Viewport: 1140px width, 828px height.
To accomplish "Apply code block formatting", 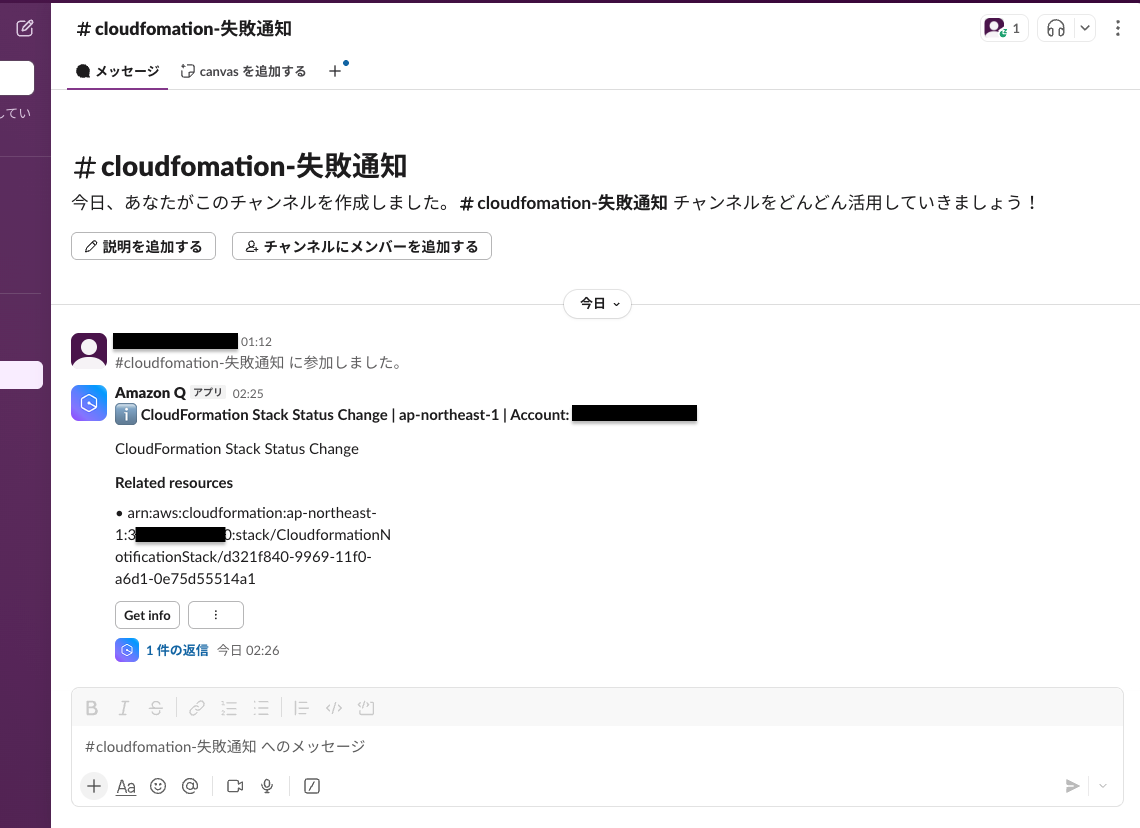I will 366,708.
